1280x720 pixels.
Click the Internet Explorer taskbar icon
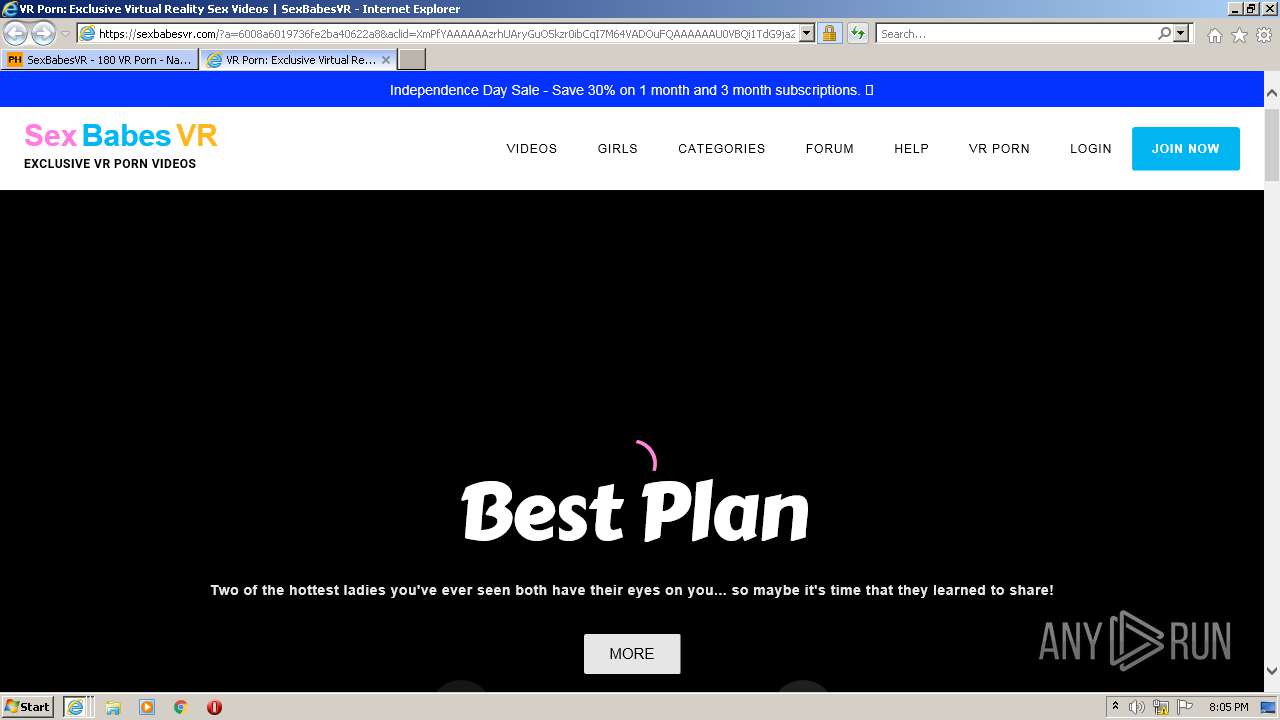click(x=75, y=706)
